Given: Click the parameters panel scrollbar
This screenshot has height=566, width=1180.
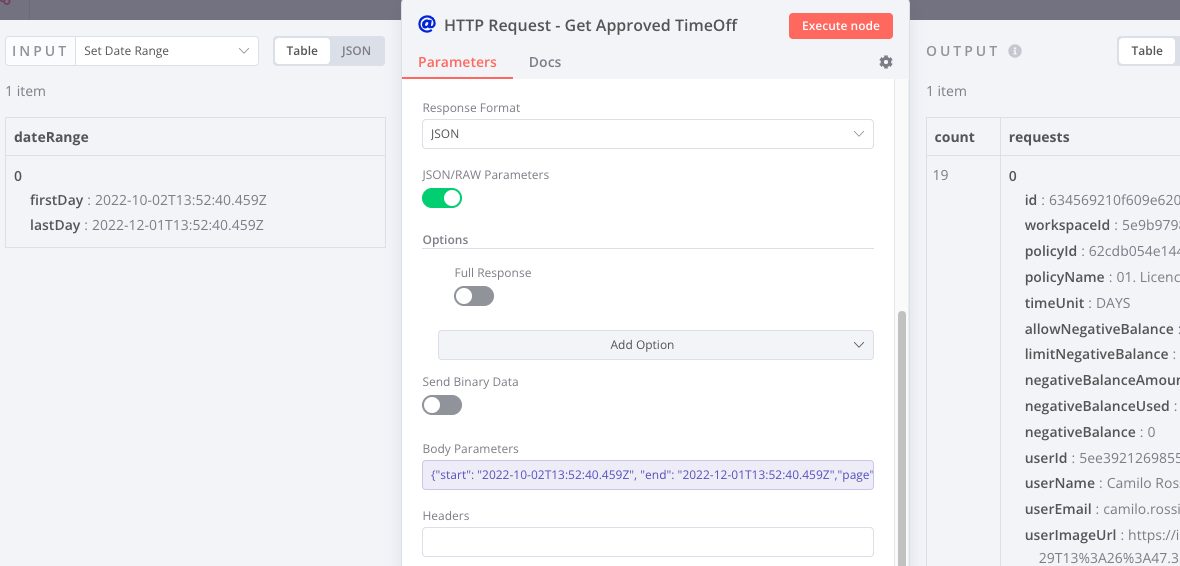Looking at the screenshot, I should (902, 437).
